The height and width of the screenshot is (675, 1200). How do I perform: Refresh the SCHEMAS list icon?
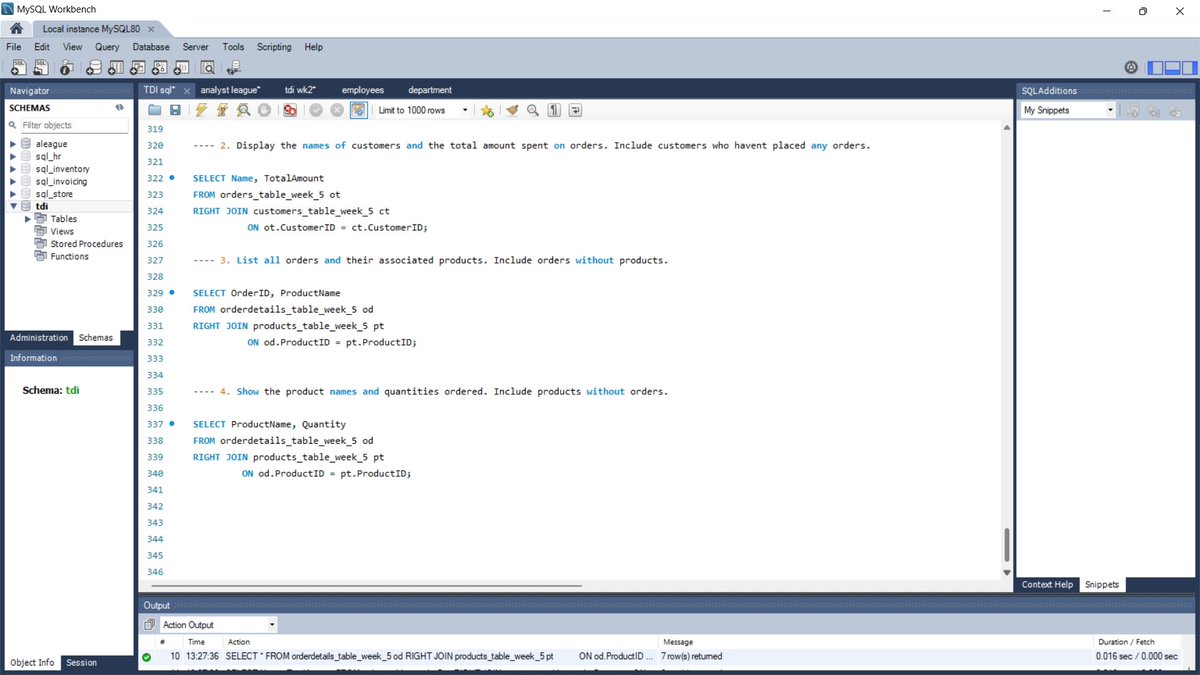[119, 108]
